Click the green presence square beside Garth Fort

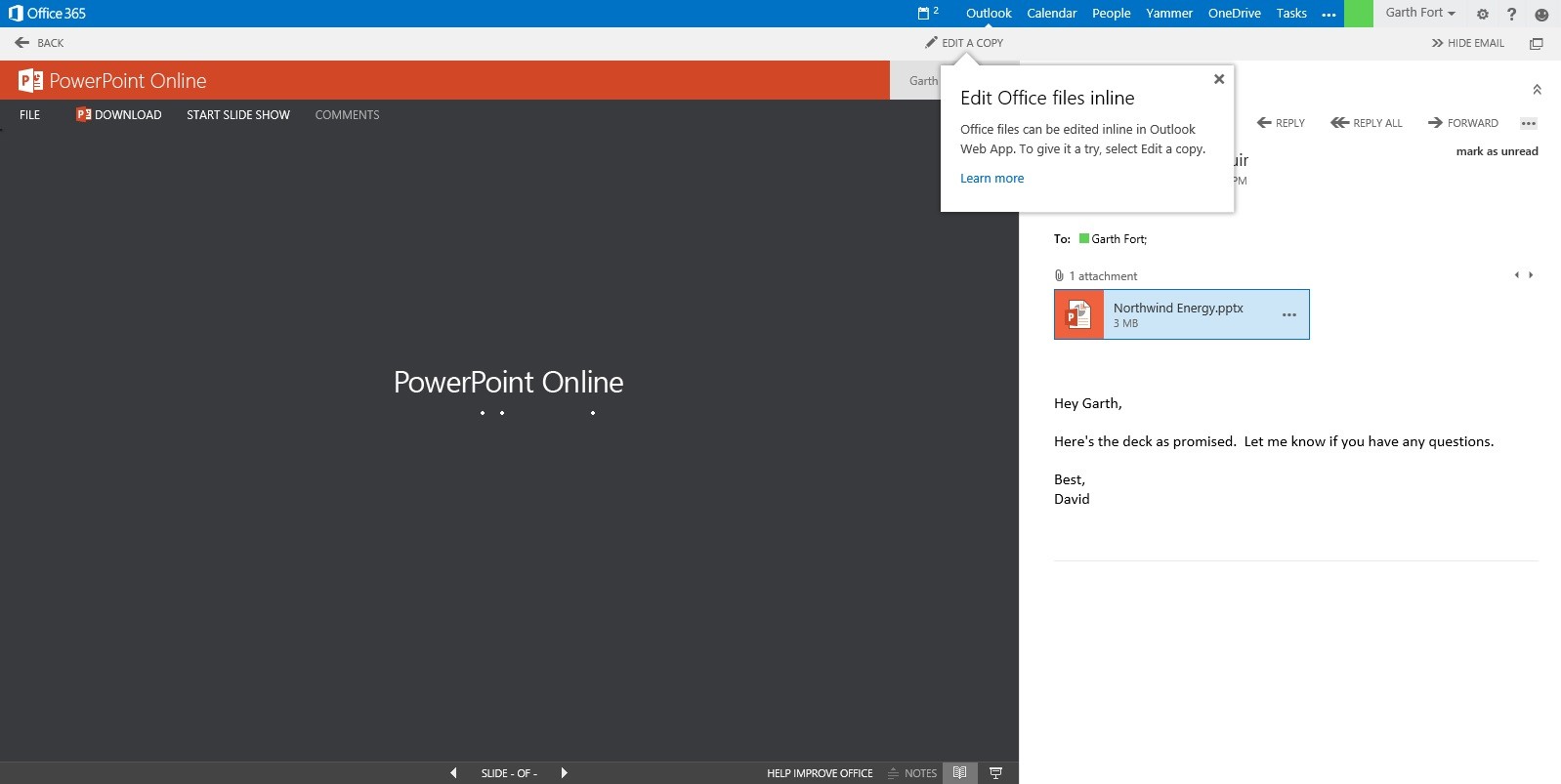(x=1084, y=238)
